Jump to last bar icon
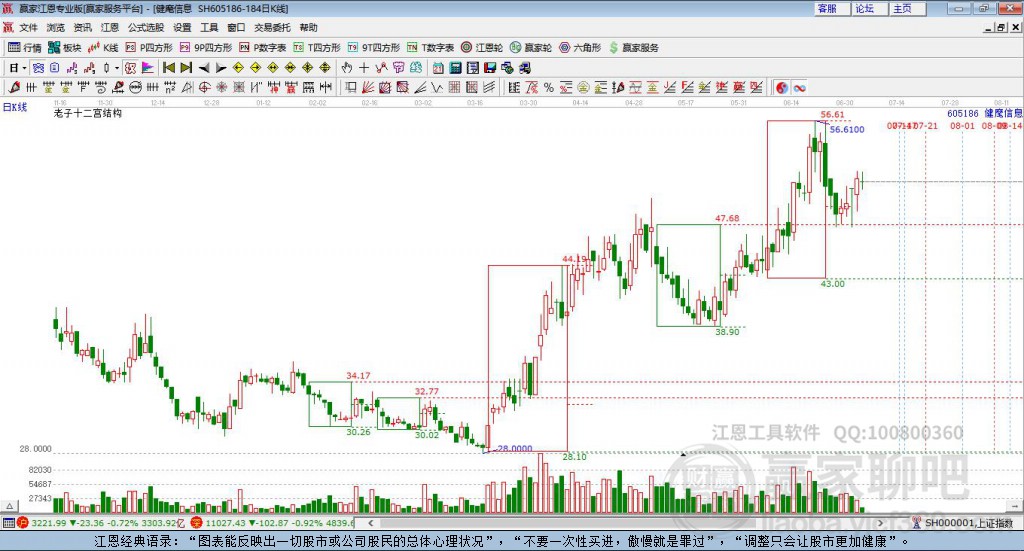The width and height of the screenshot is (1024, 551). pyautogui.click(x=186, y=68)
